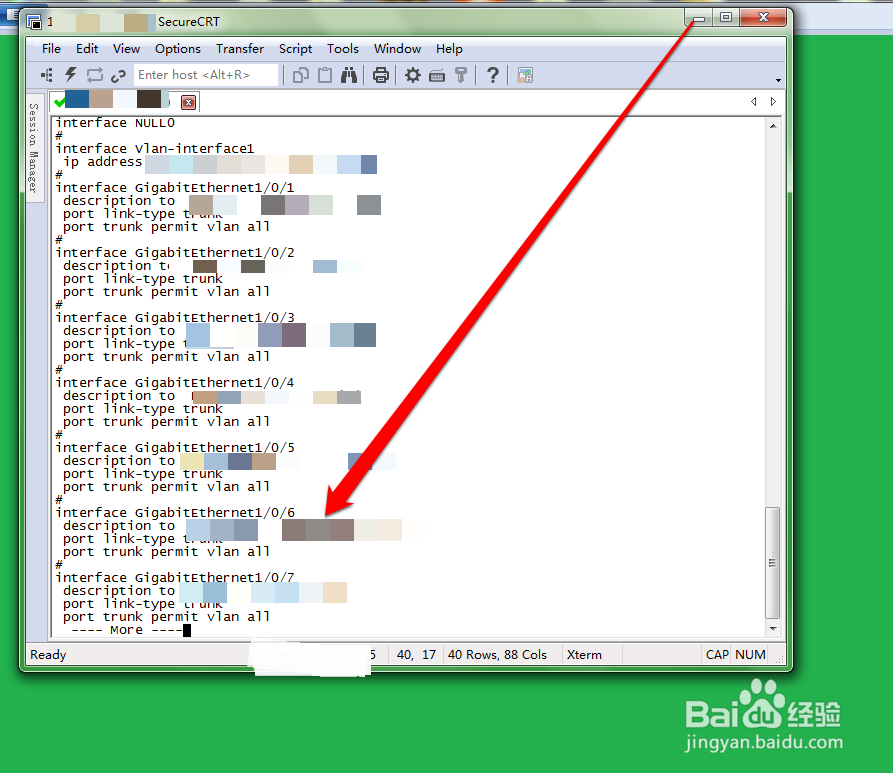Open the Options menu
Screen dimensions: 893x773
[178, 49]
